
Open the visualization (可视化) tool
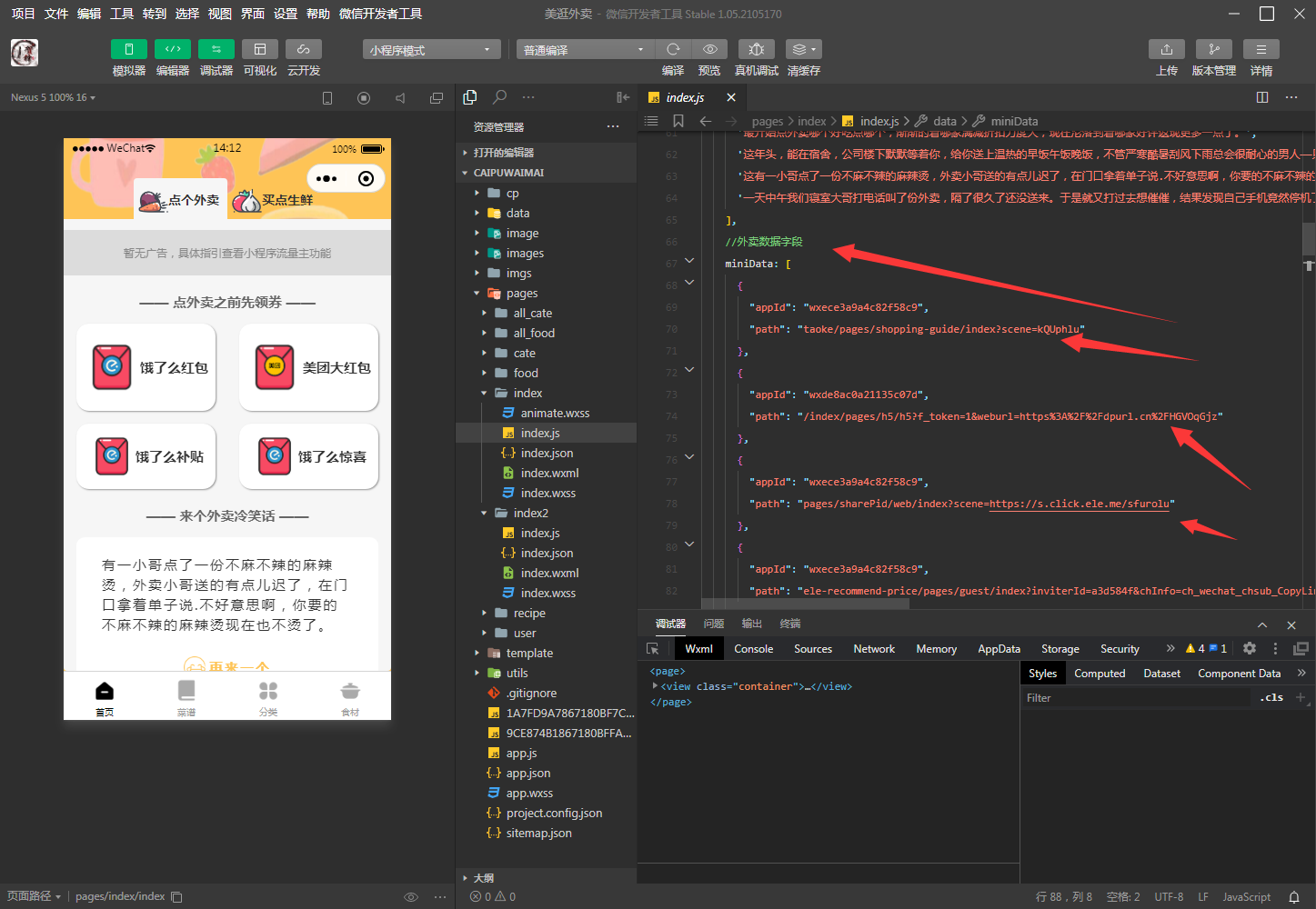[260, 49]
